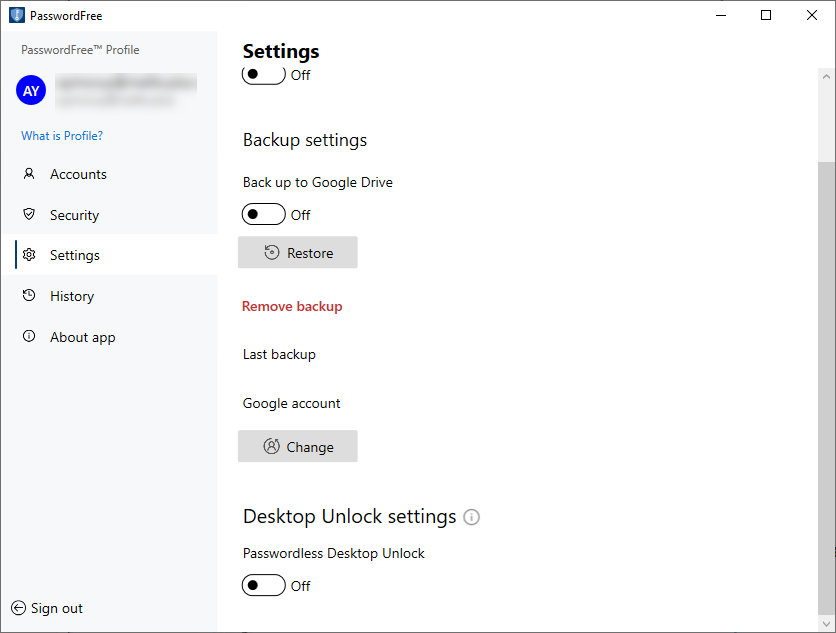Toggle the switch at top of Settings

264,75
